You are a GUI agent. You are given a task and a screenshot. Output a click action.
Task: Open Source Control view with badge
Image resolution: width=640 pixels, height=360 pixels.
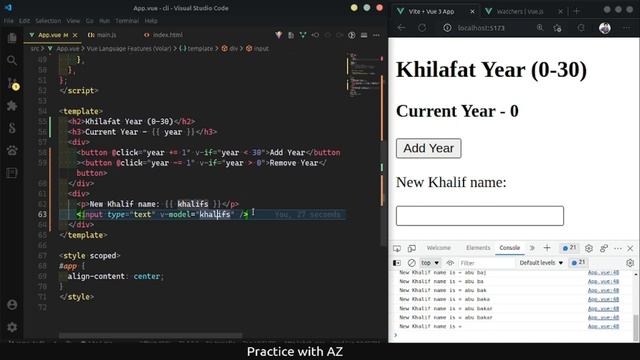click(13, 84)
